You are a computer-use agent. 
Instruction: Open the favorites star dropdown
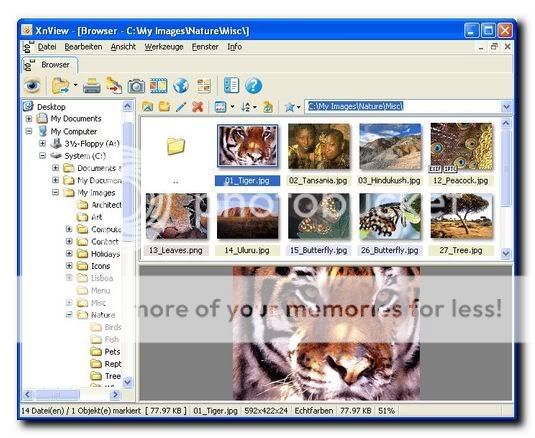click(292, 107)
